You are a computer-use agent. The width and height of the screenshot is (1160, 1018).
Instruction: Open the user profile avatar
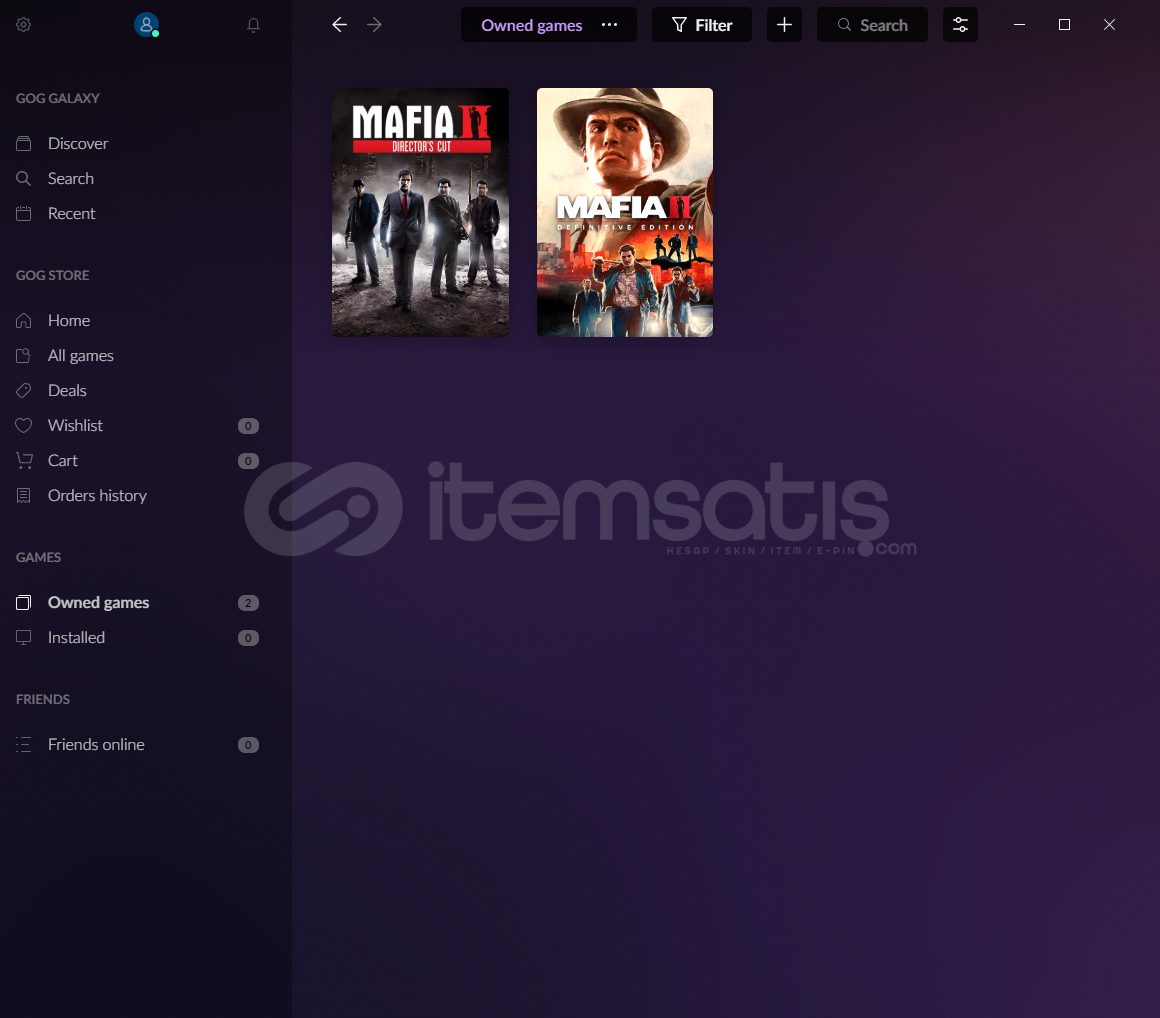coord(146,24)
